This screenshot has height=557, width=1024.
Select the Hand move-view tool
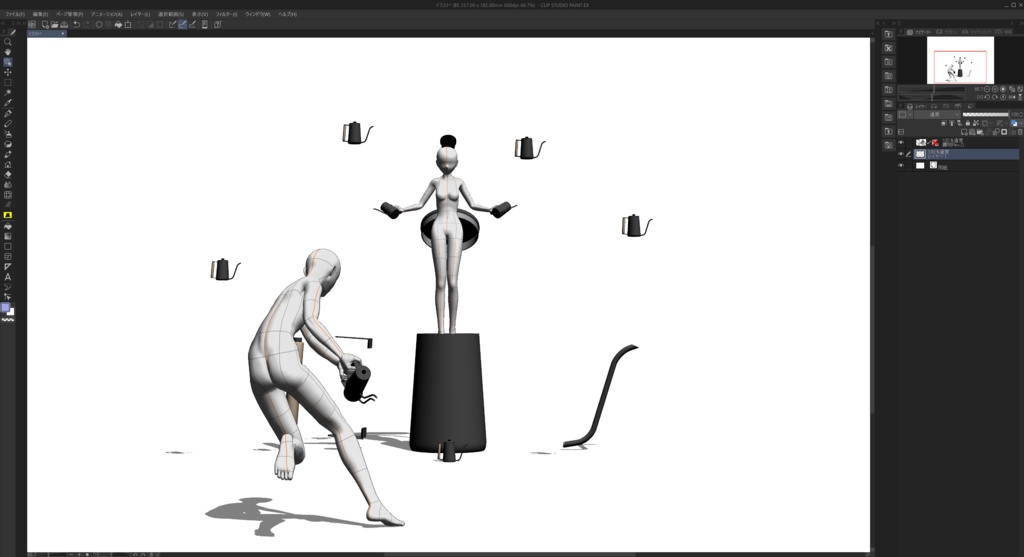coord(8,52)
